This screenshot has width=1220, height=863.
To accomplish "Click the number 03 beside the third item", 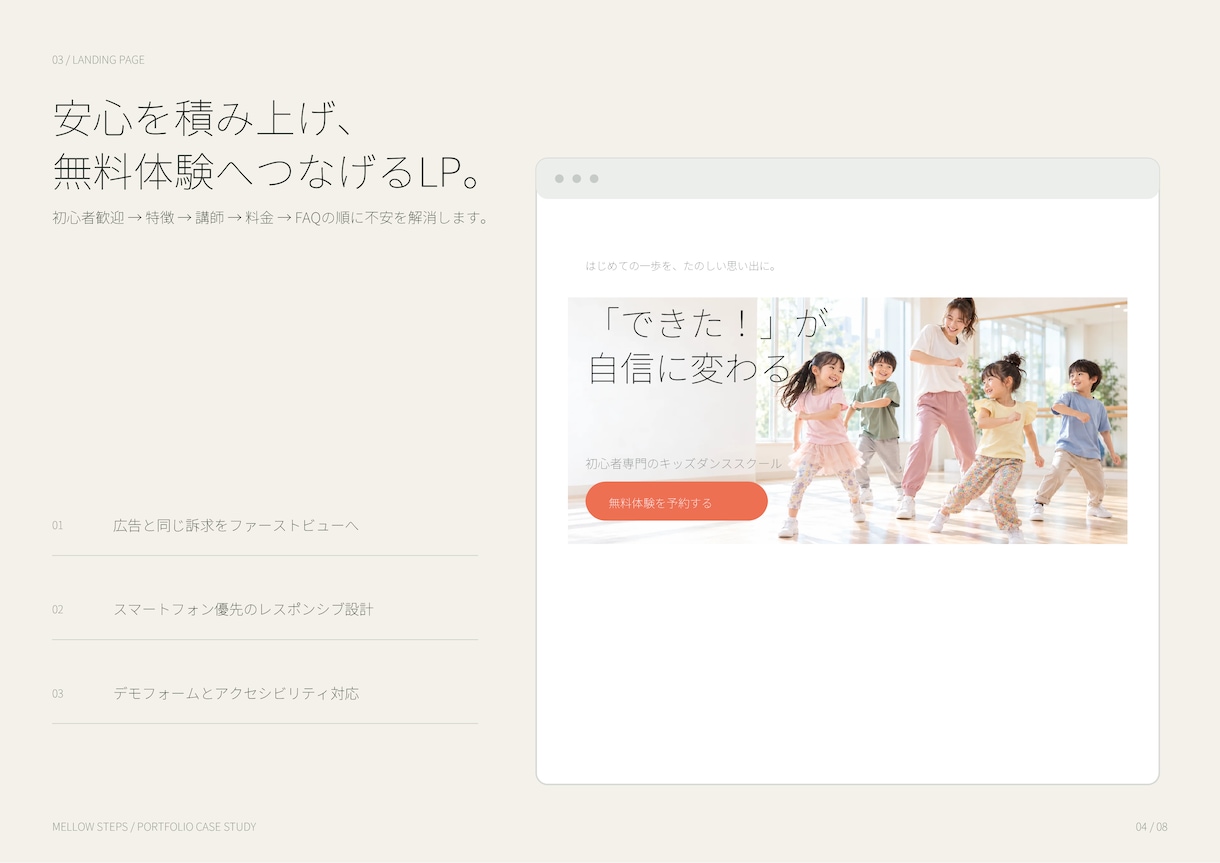I will tap(58, 693).
